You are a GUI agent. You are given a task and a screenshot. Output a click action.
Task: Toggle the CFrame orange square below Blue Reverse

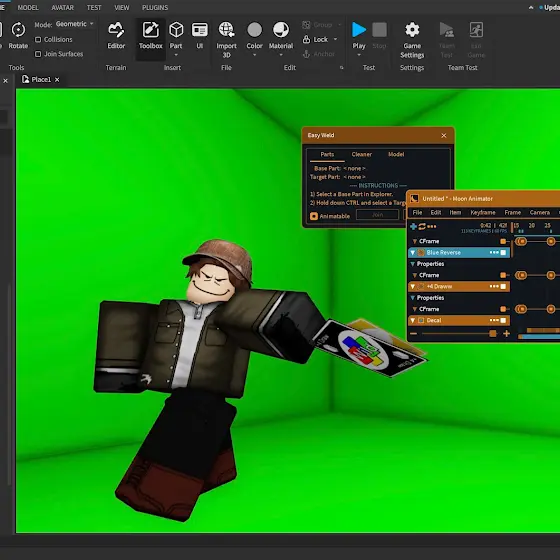pos(503,275)
